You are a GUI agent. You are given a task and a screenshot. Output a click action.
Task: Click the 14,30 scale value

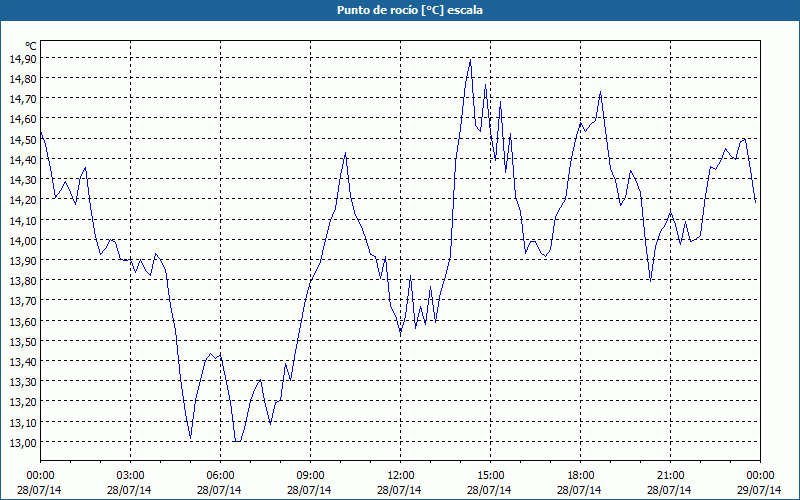pyautogui.click(x=23, y=180)
